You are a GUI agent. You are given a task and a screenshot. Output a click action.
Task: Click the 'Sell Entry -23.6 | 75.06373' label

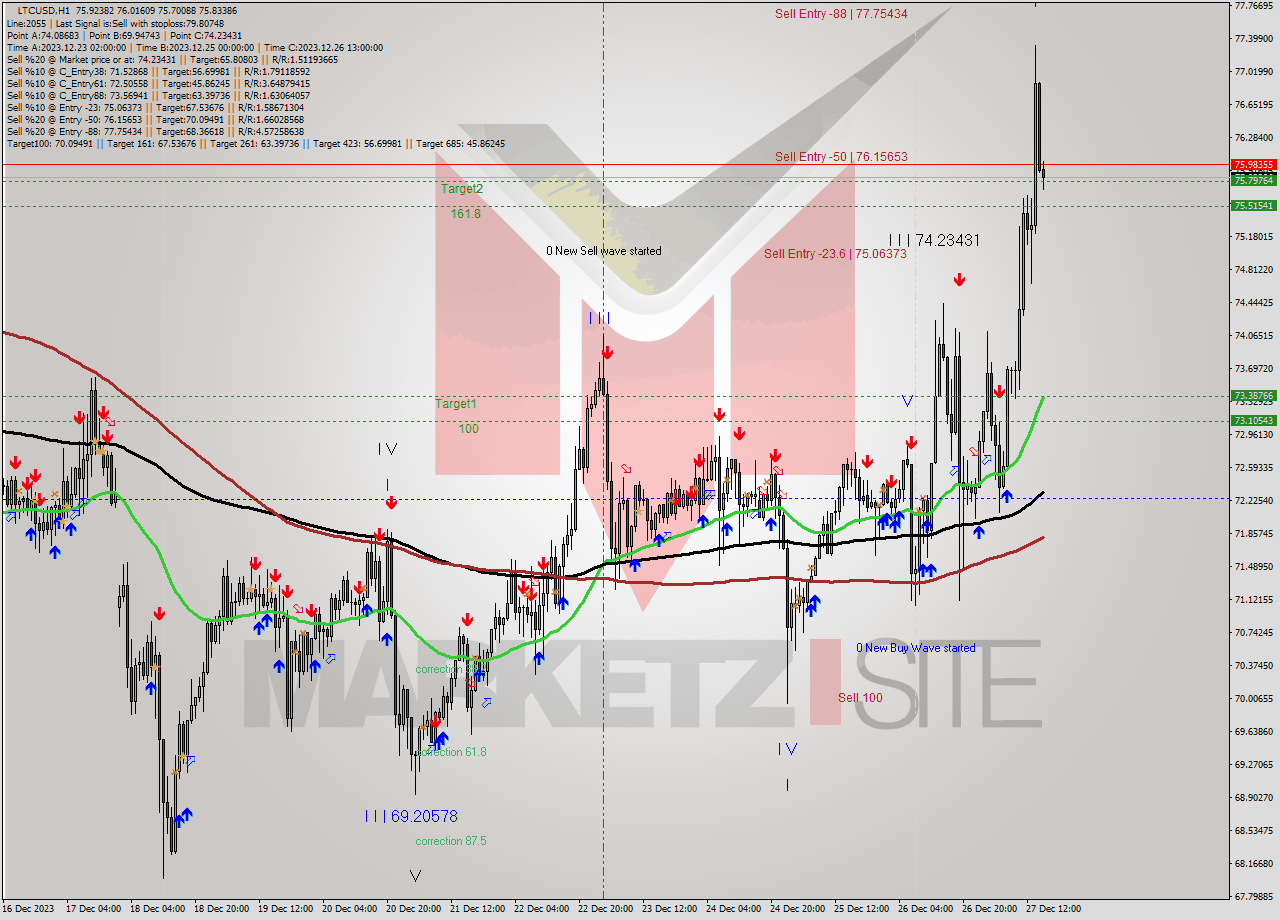(835, 254)
